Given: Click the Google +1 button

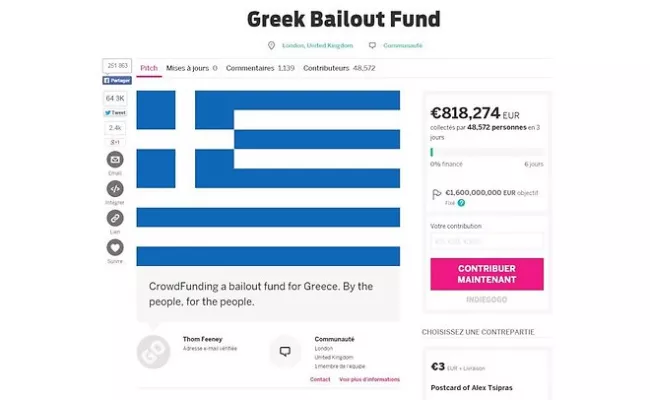Looking at the screenshot, I should pyautogui.click(x=115, y=143).
